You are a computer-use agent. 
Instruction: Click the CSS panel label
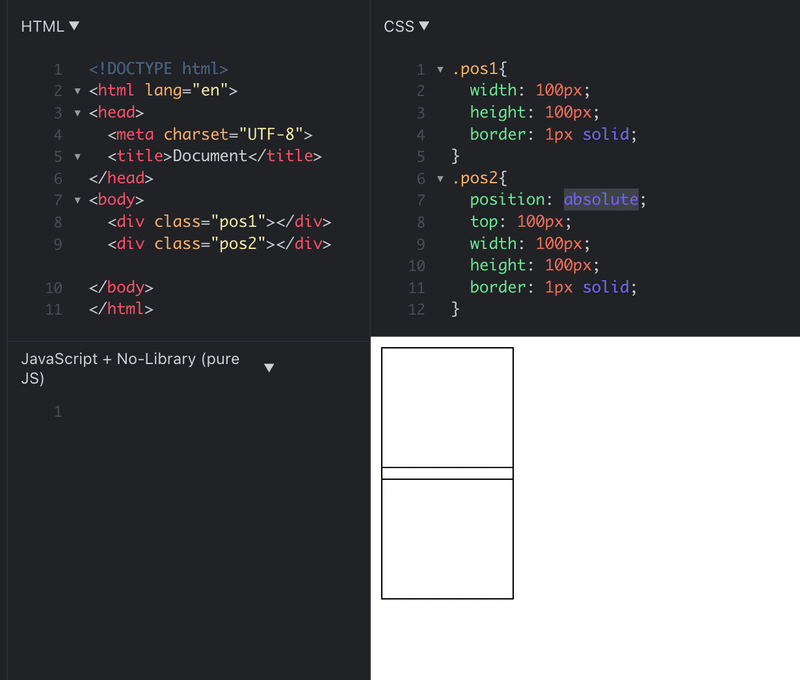point(399,26)
